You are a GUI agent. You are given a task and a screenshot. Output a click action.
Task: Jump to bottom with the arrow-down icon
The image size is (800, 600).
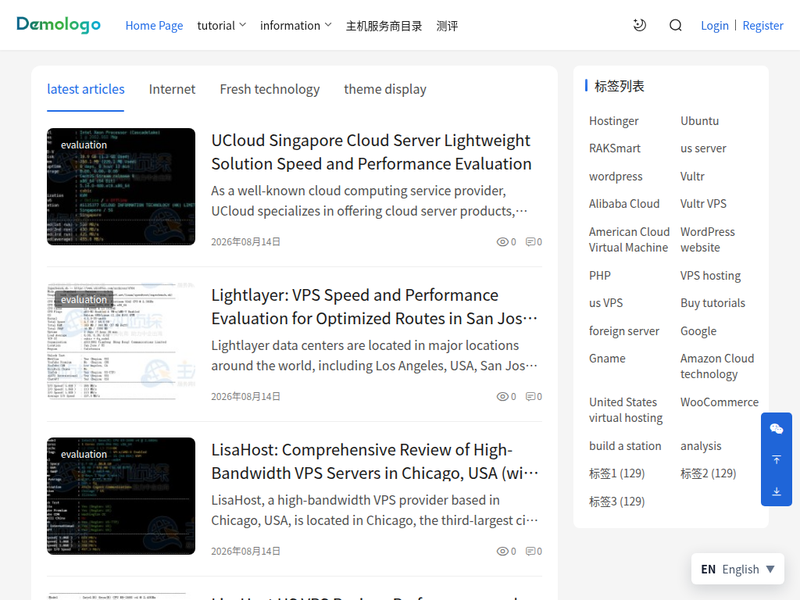(777, 491)
